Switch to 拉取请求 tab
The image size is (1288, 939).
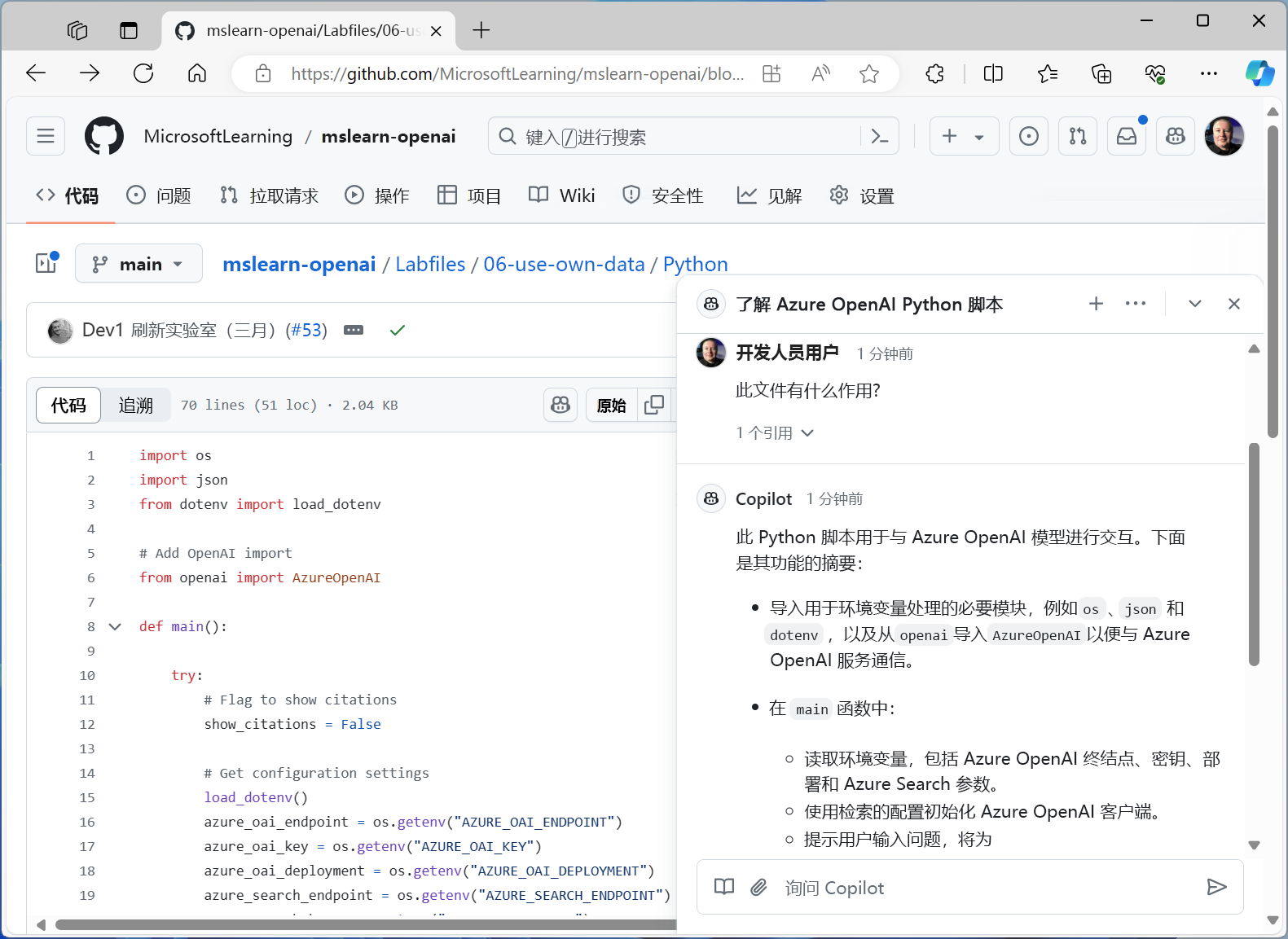[269, 195]
